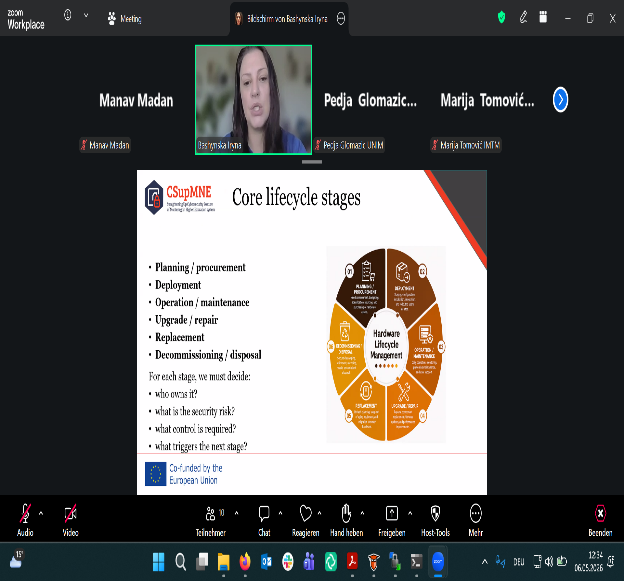Click the Zoom icon in the taskbar

pos(438,562)
